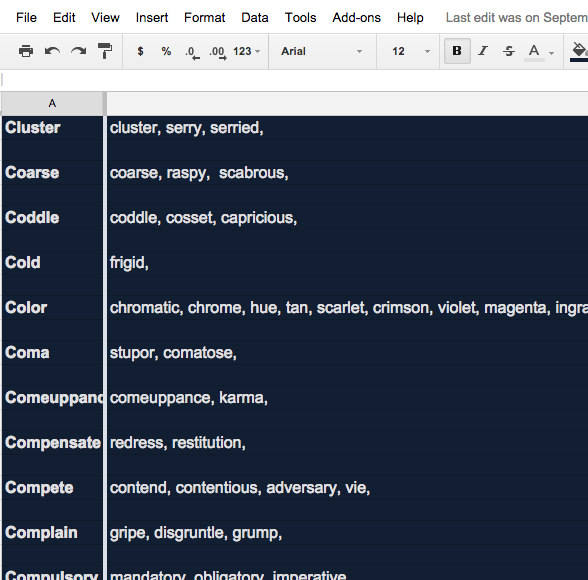Open the Edit menu
Image resolution: width=588 pixels, height=580 pixels.
64,18
